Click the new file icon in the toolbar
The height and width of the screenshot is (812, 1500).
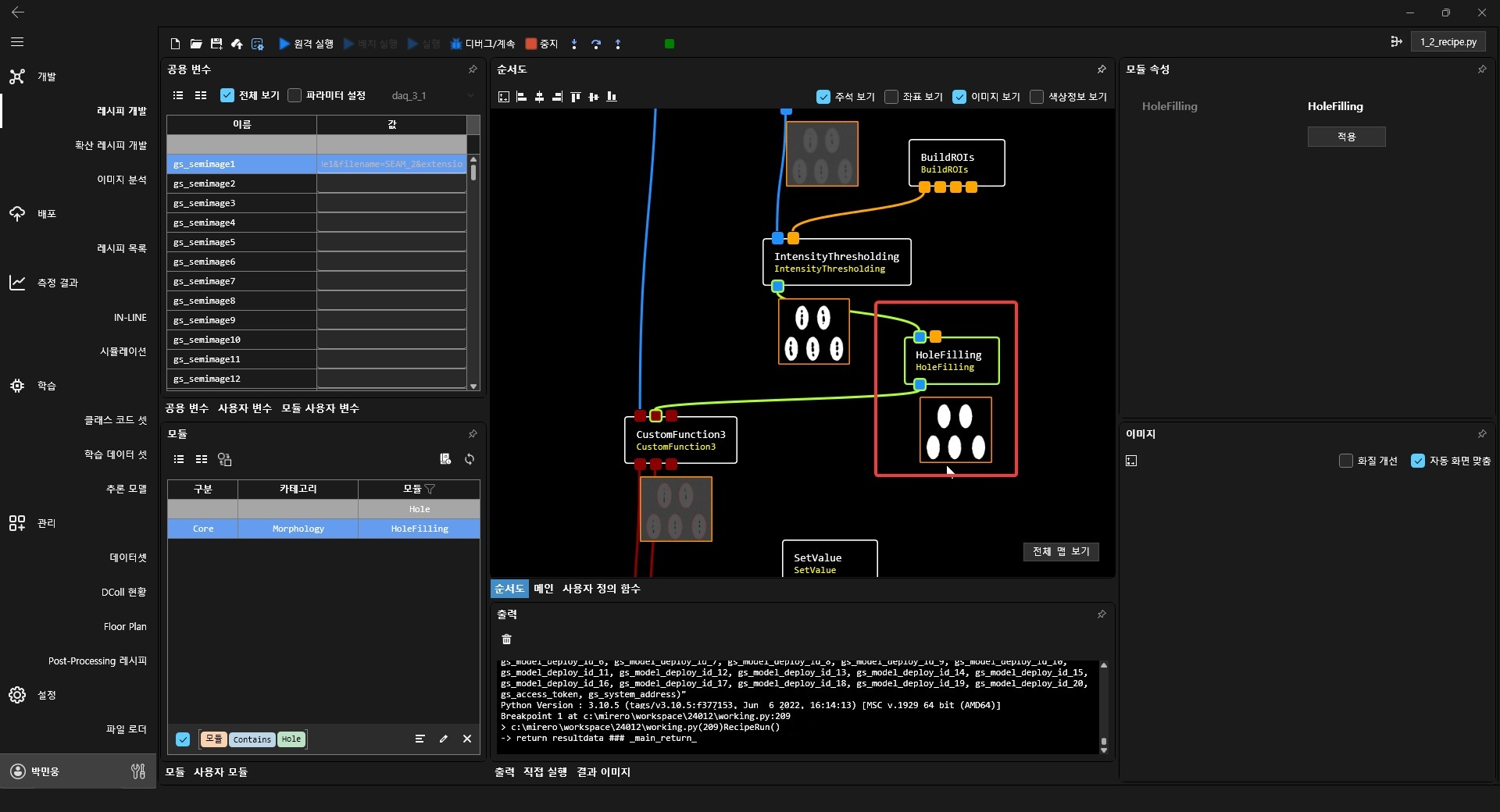pyautogui.click(x=175, y=44)
